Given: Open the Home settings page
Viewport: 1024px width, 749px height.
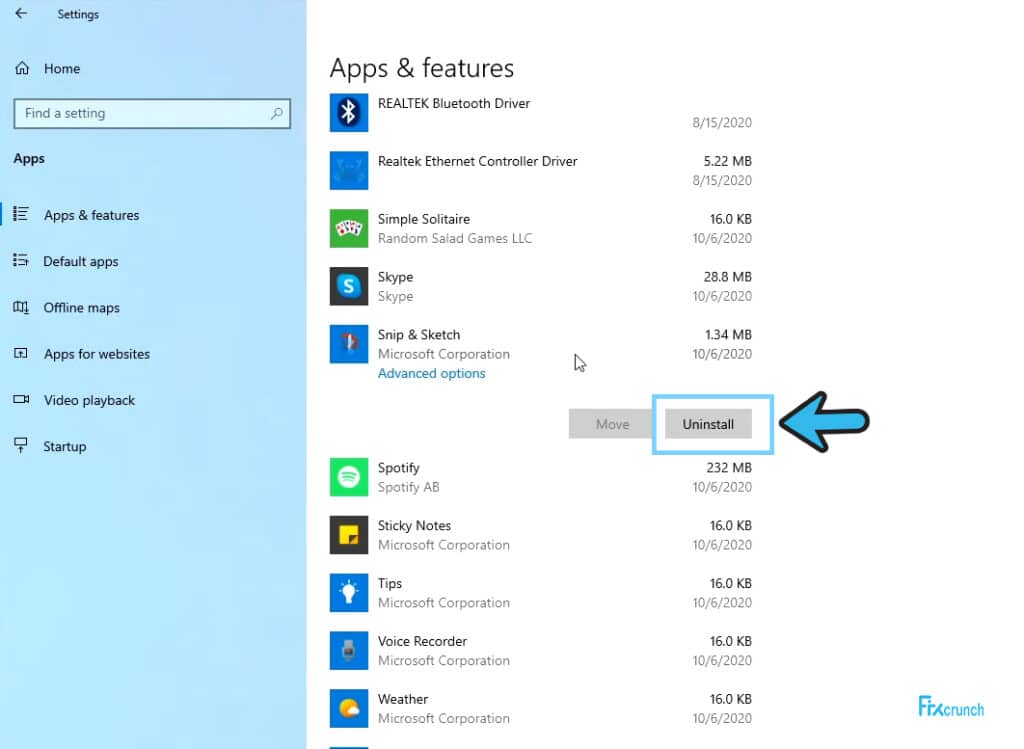Looking at the screenshot, I should tap(62, 68).
